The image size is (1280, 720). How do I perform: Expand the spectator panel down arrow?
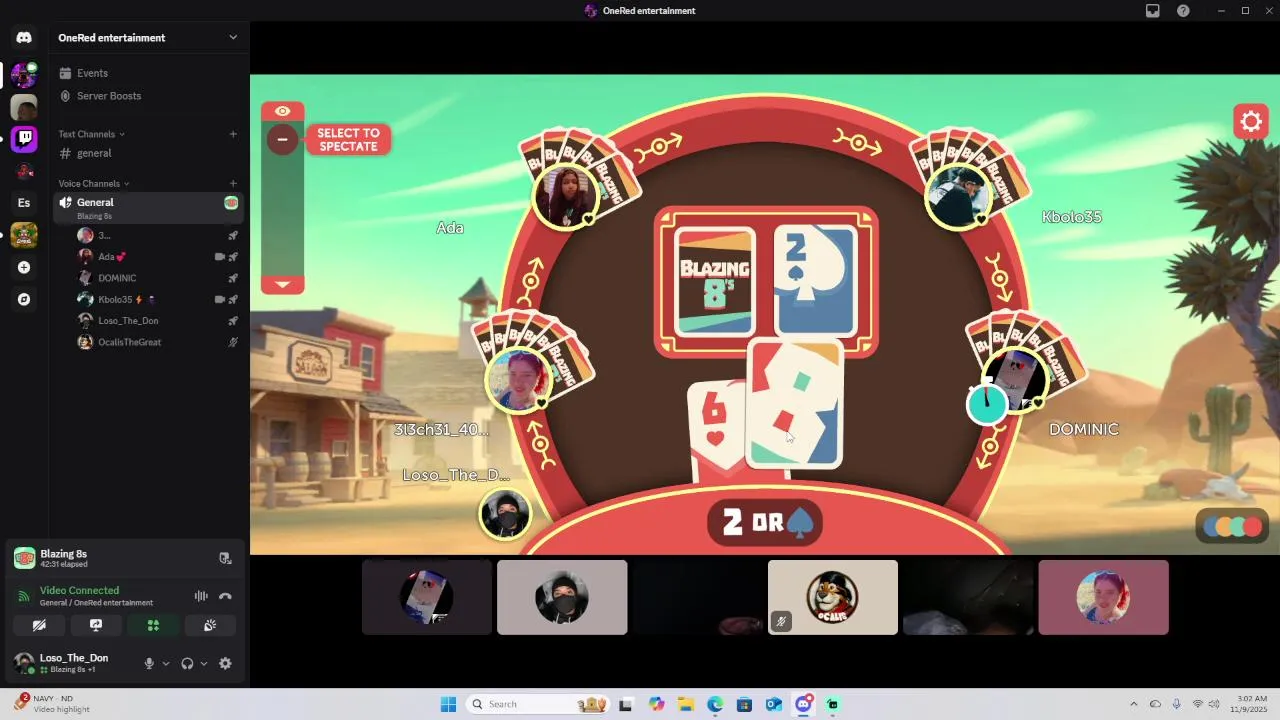click(282, 284)
